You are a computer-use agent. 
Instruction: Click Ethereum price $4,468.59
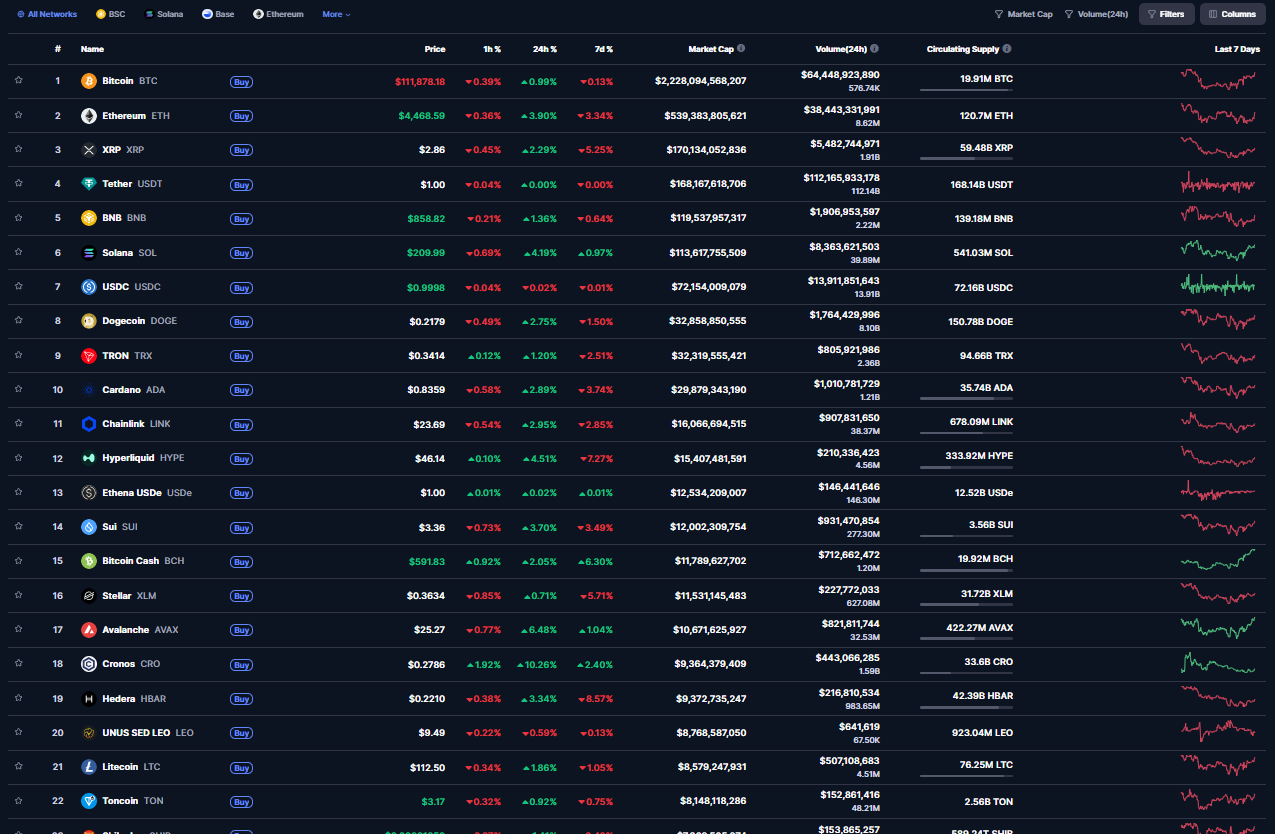(422, 116)
